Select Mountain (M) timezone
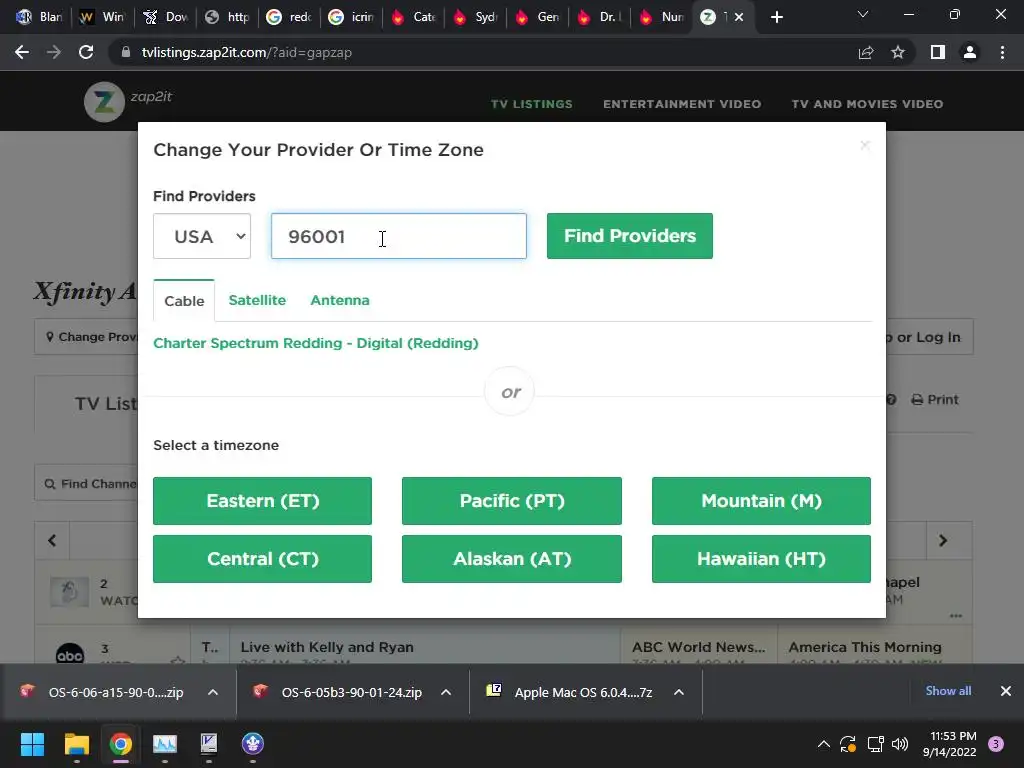The image size is (1024, 768). point(761,501)
